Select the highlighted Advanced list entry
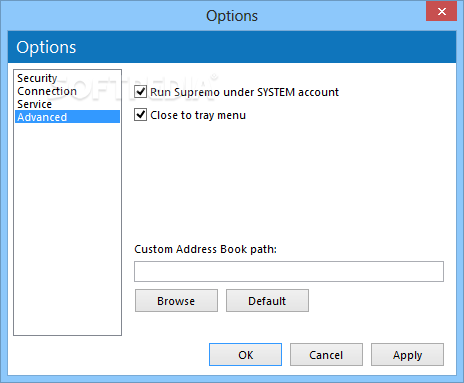The height and width of the screenshot is (383, 464). pos(67,117)
